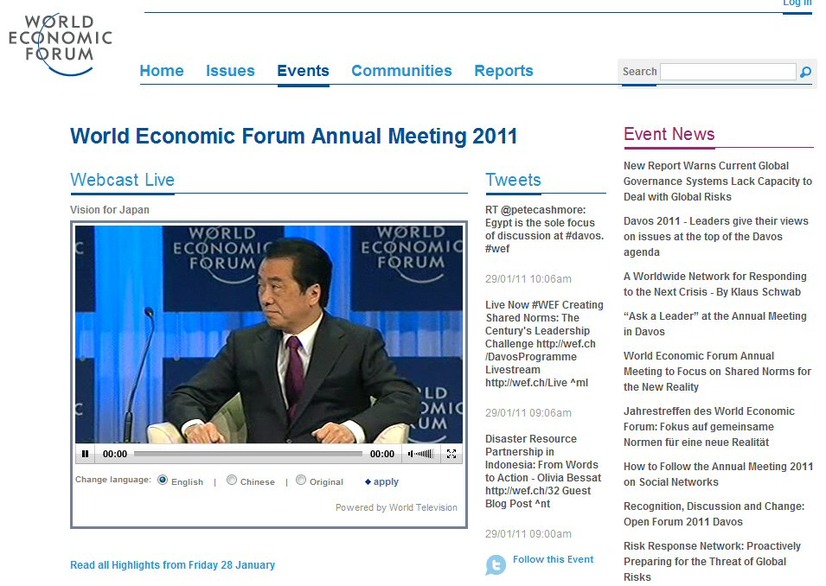Click the Vision for Japan caption
826x586 pixels.
pos(110,210)
